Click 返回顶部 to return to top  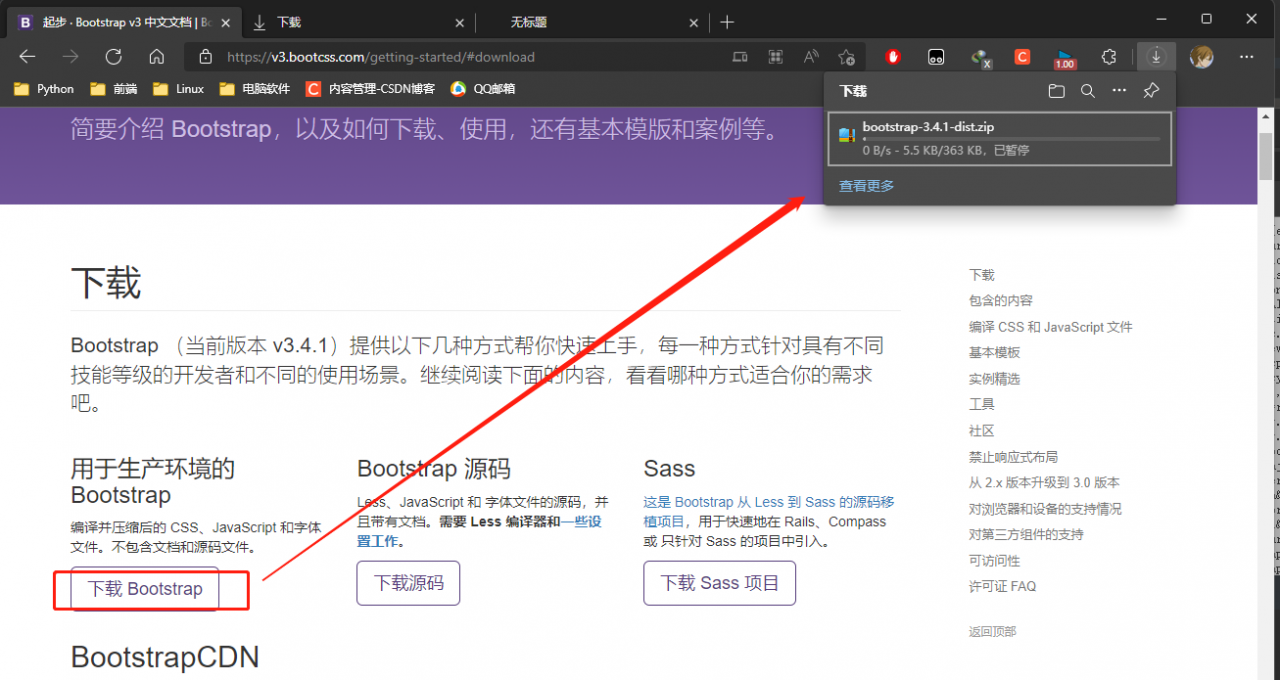click(992, 632)
